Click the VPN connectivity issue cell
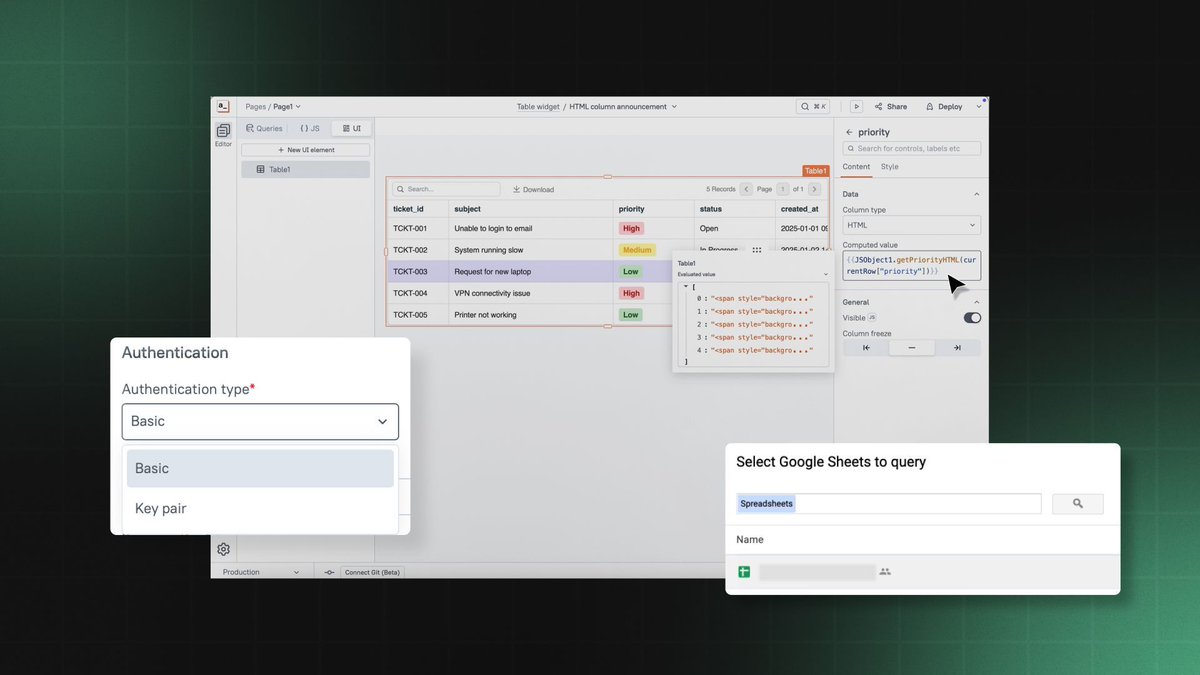Screen dimensions: 1200x675 [x=531, y=293]
